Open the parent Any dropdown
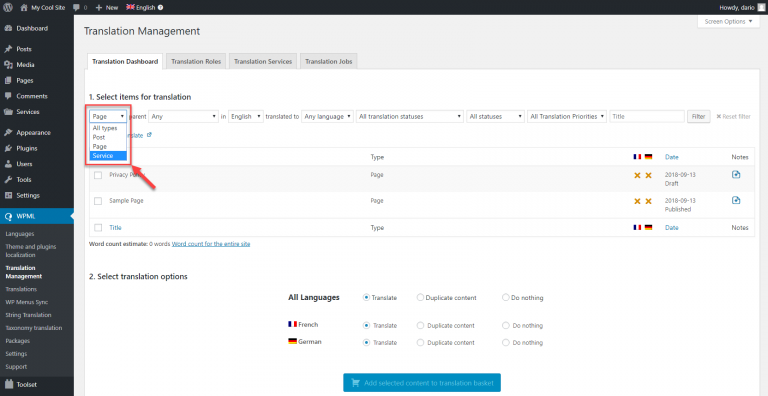This screenshot has height=396, width=768. (x=183, y=117)
